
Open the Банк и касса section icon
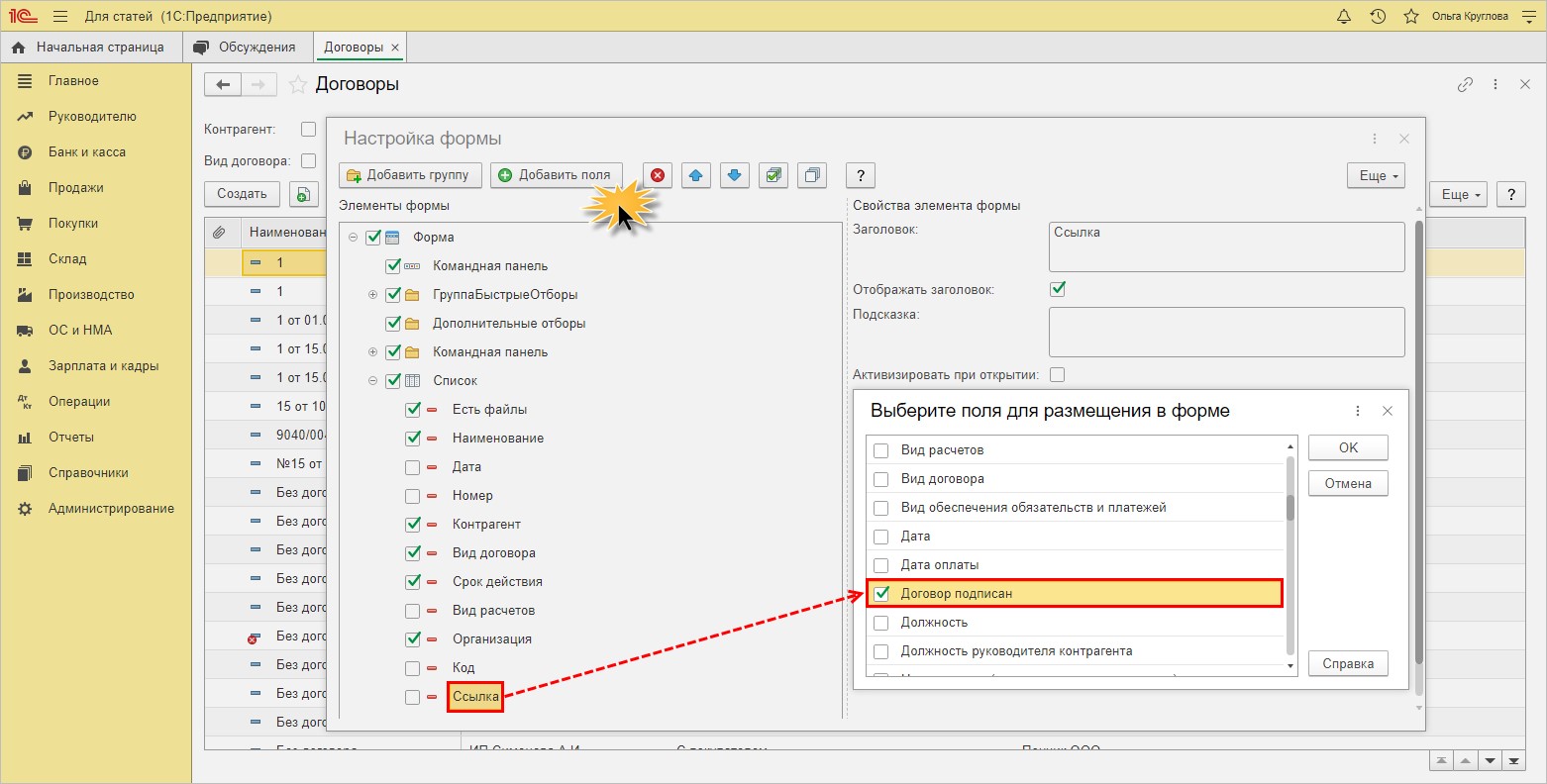(26, 152)
